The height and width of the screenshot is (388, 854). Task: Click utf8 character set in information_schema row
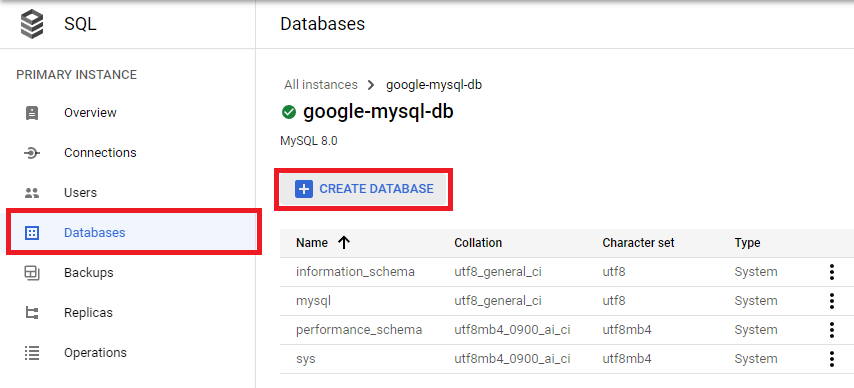pyautogui.click(x=614, y=271)
